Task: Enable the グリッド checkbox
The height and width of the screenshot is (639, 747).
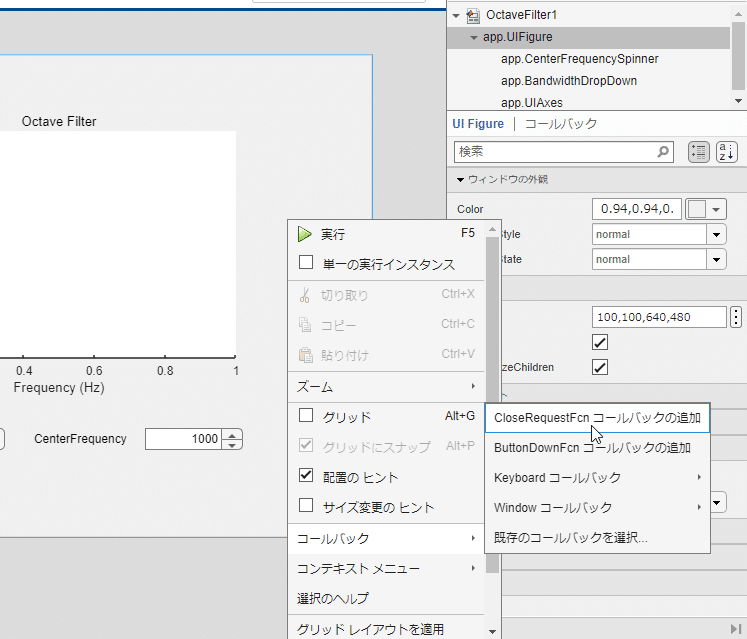Action: [x=306, y=416]
